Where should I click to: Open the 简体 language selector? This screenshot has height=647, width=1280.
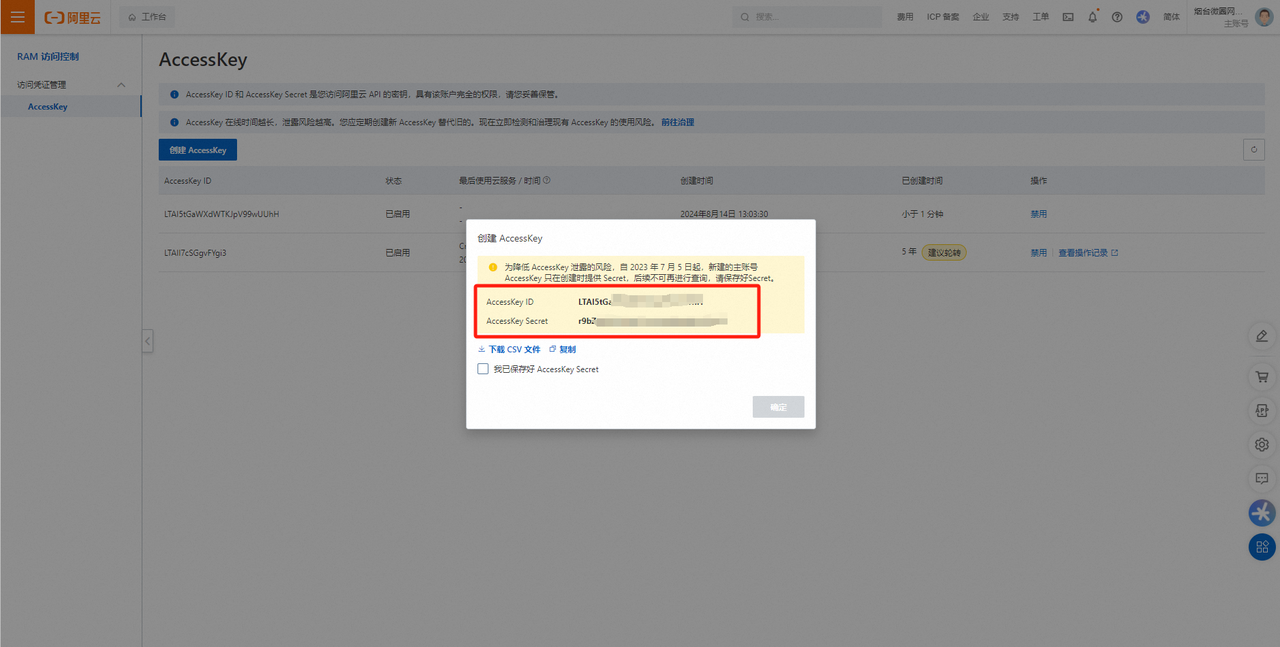pos(1171,17)
